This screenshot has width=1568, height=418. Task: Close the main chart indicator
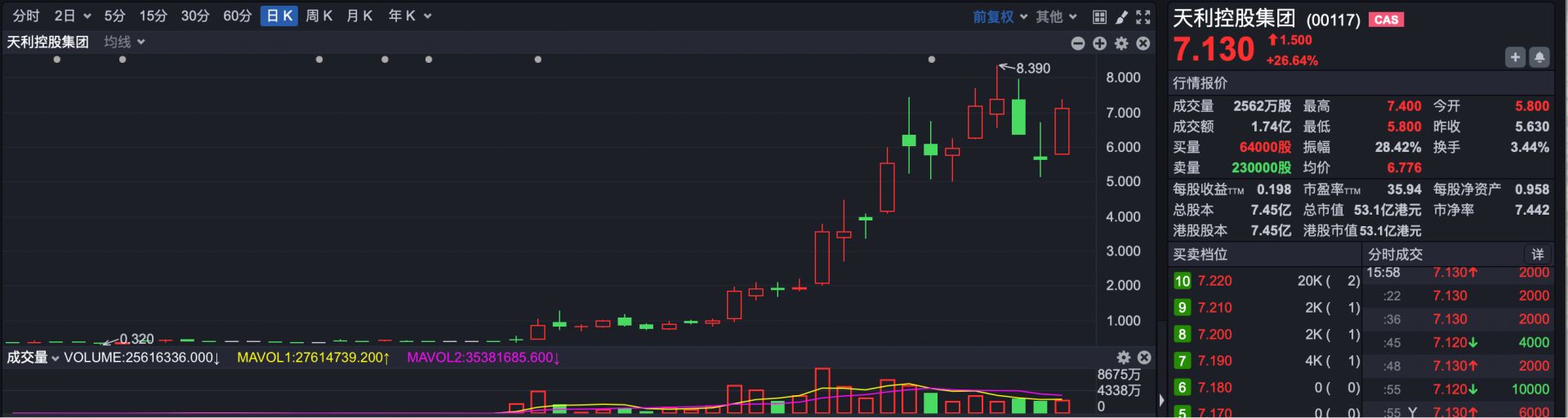(x=1143, y=43)
